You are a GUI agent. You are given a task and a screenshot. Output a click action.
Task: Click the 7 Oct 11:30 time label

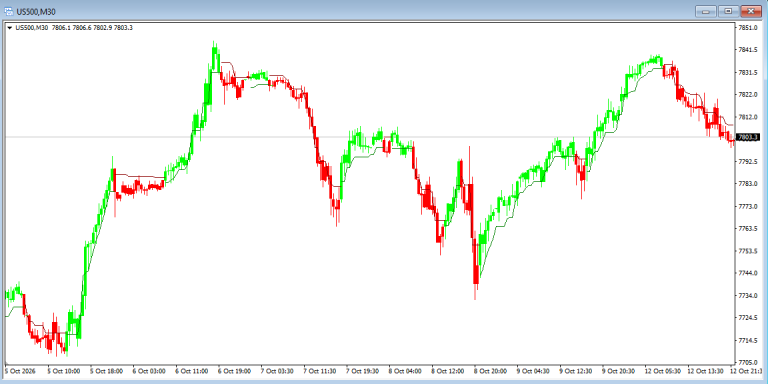pos(319,371)
